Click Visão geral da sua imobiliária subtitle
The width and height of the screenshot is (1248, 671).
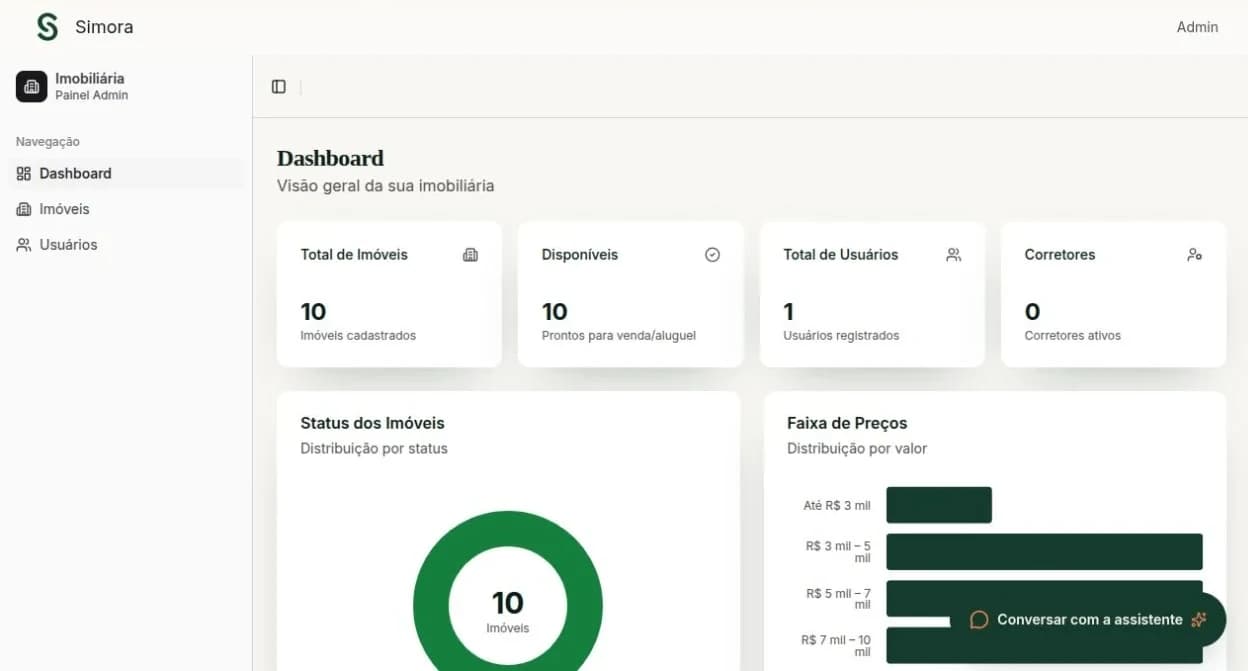pyautogui.click(x=385, y=186)
